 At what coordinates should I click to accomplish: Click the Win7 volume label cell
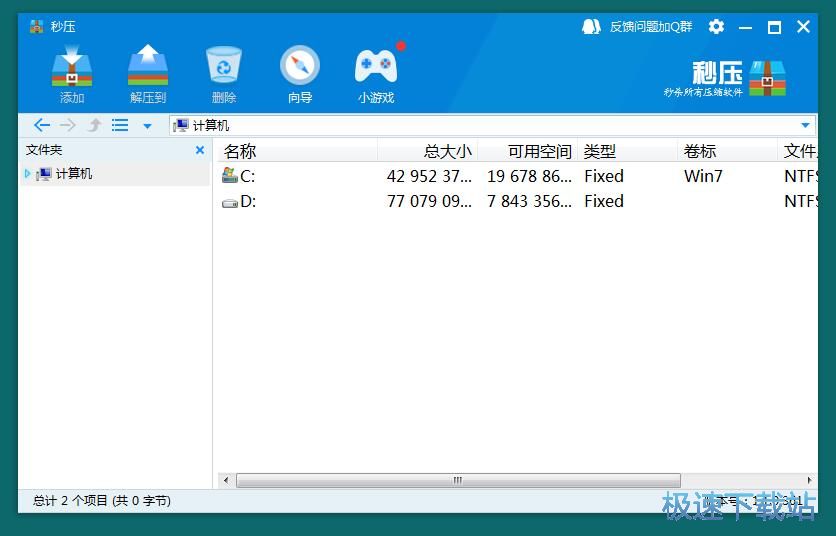(x=703, y=176)
